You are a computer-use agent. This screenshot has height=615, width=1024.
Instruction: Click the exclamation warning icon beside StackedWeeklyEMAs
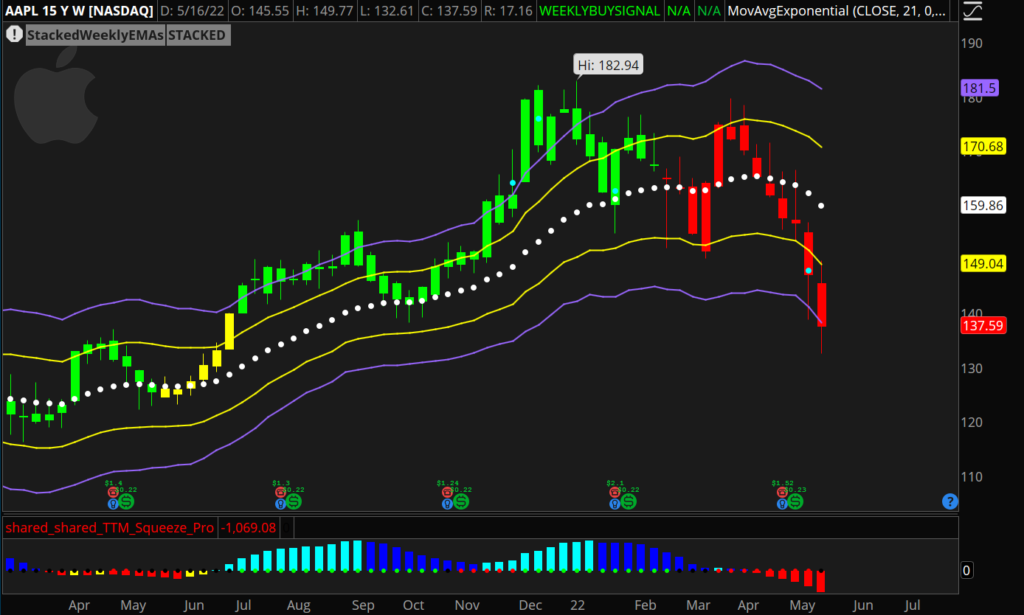[14, 35]
